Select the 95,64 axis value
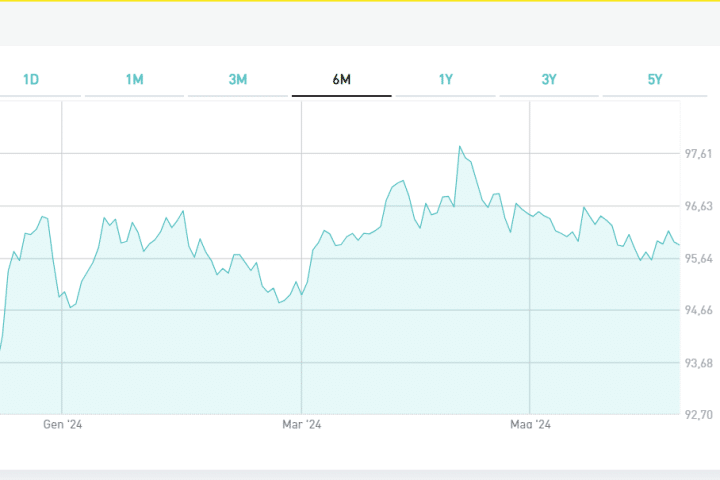720x480 pixels. pyautogui.click(x=698, y=258)
